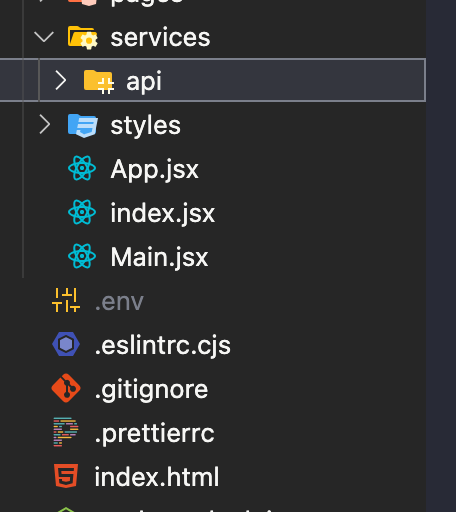Open the Main.jsx file

(x=159, y=257)
